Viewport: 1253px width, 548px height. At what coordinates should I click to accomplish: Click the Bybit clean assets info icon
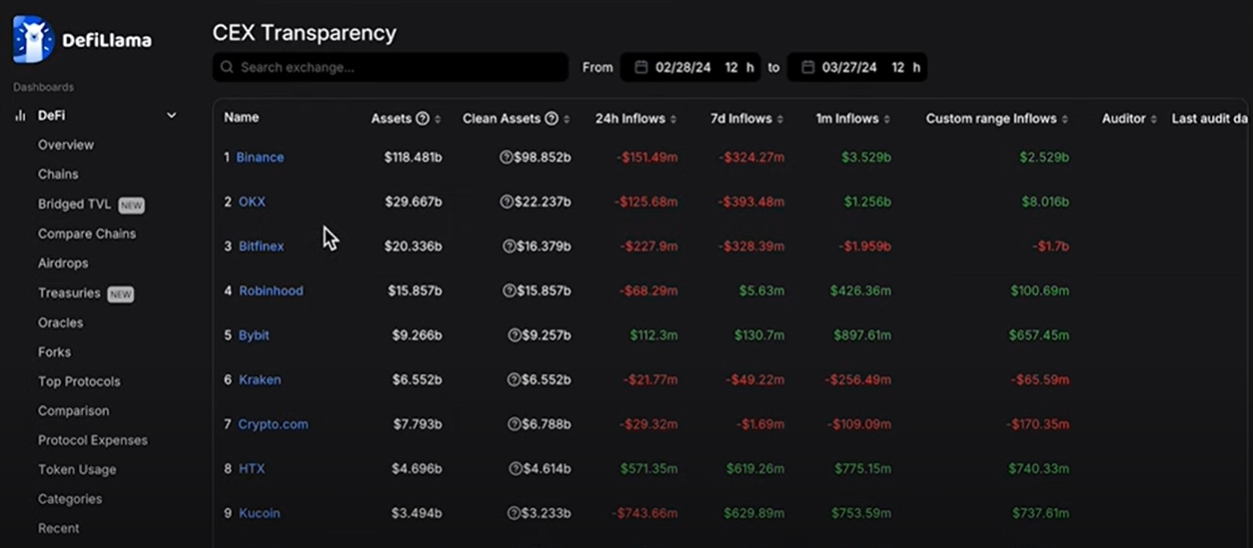point(514,336)
